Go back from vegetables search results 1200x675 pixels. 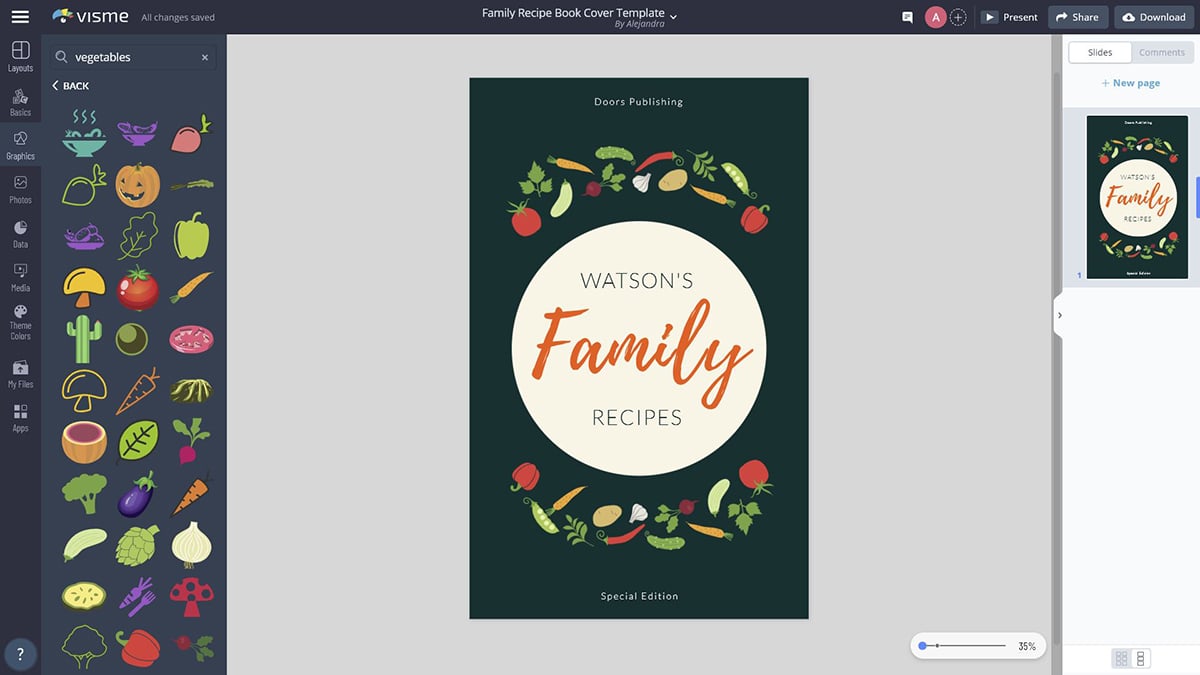(x=70, y=86)
